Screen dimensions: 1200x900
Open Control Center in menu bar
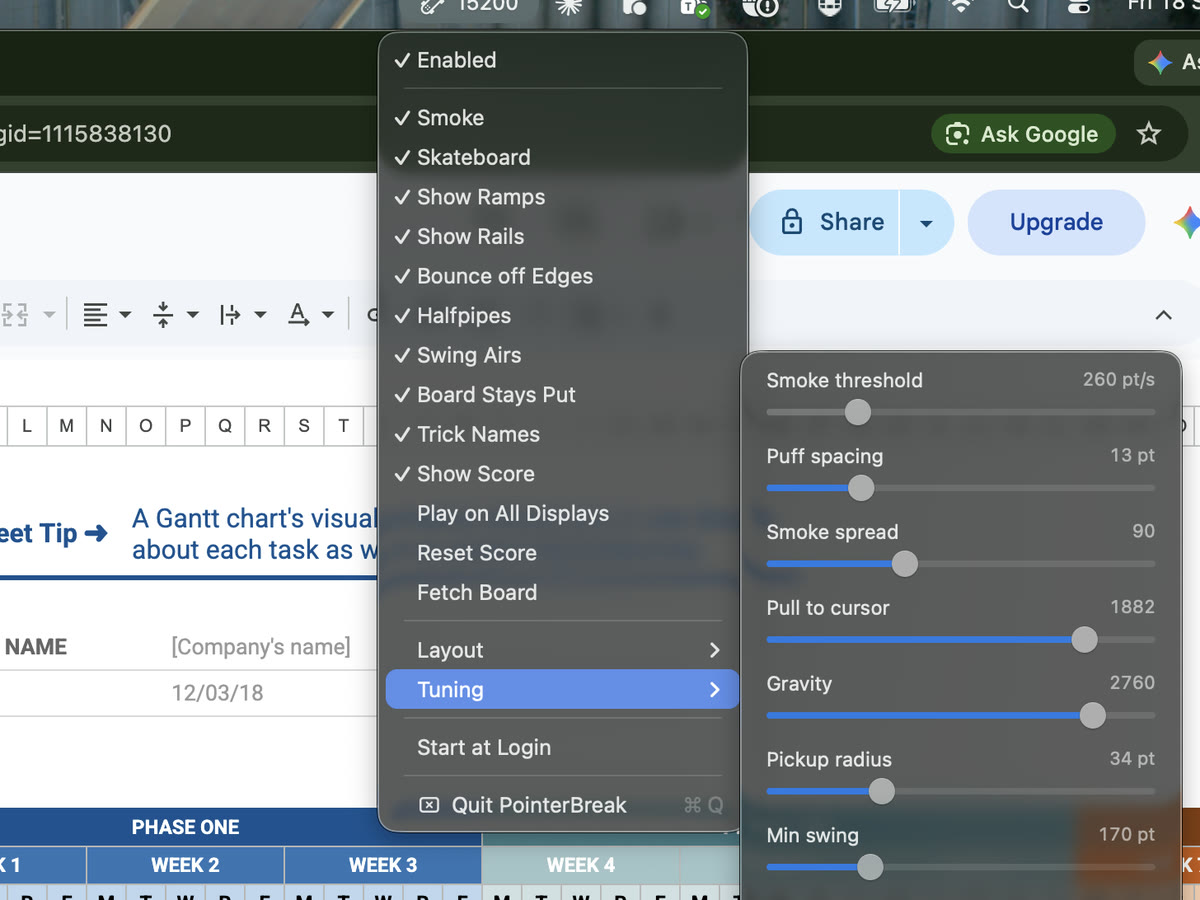[1078, 6]
